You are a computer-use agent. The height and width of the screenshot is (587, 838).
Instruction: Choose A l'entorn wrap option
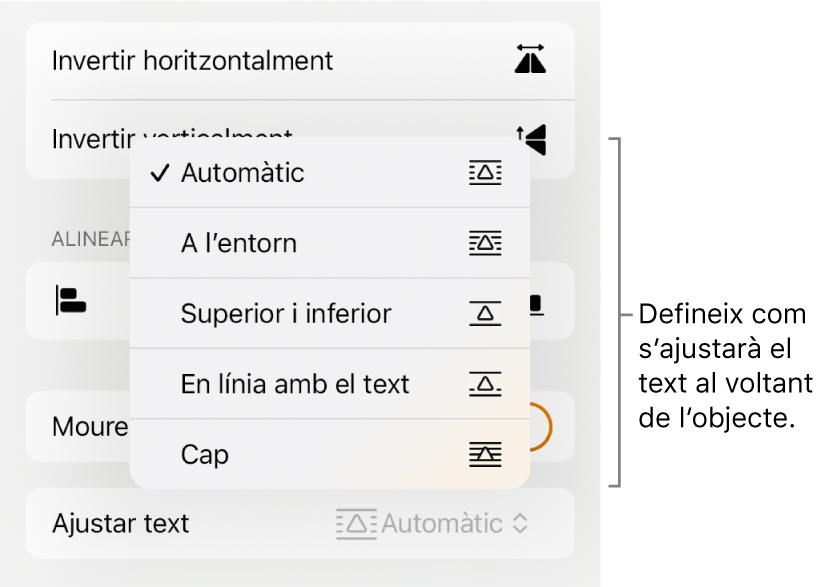coord(330,243)
